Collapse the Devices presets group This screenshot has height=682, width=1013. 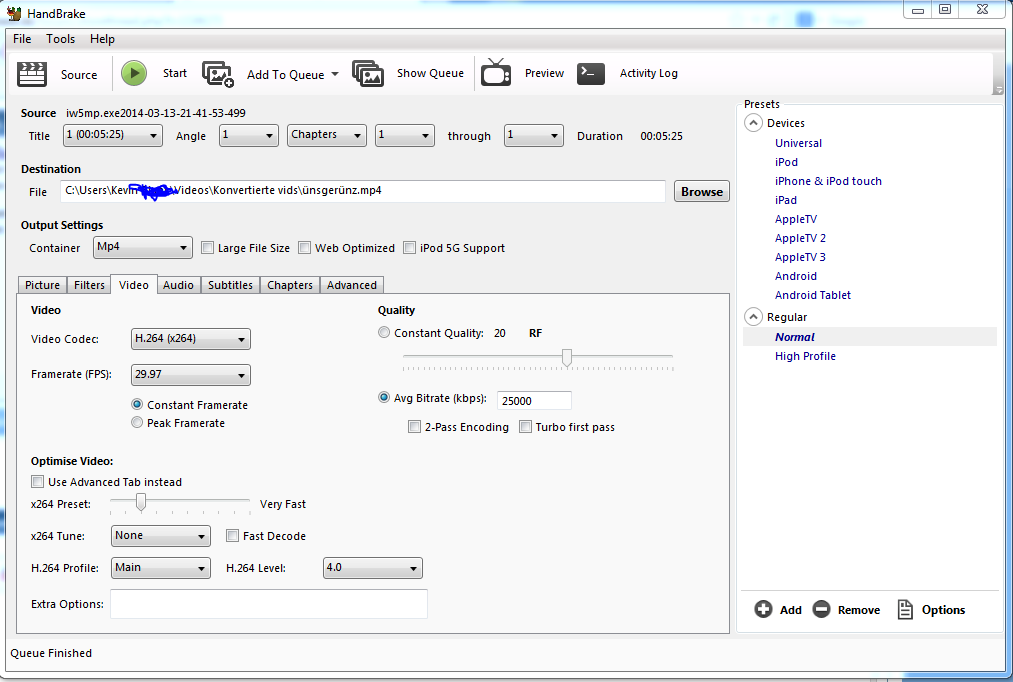point(753,123)
